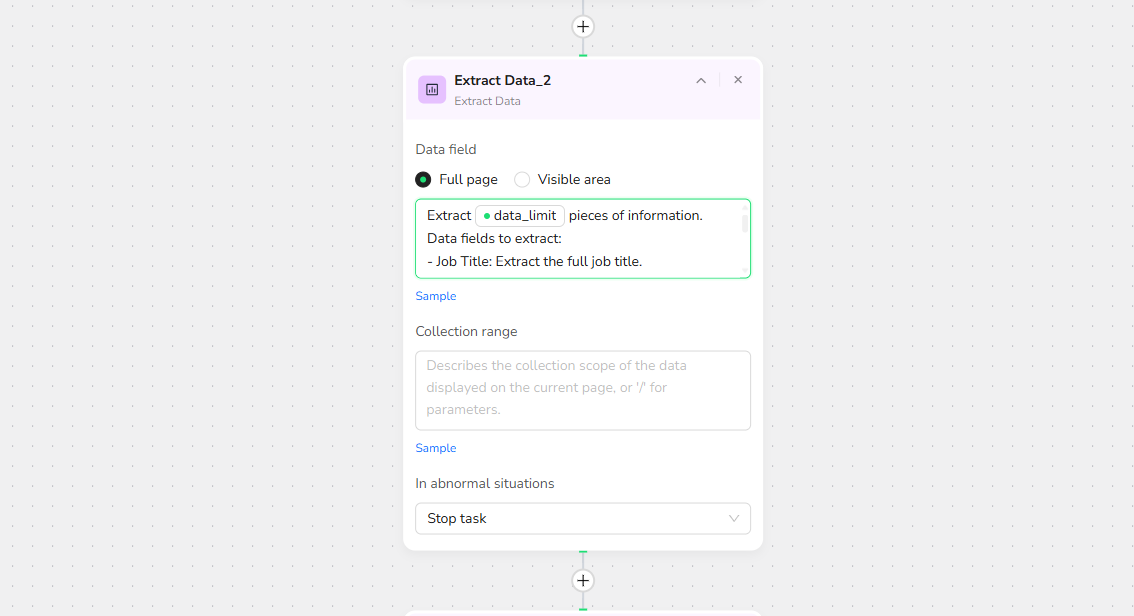Focus the Collection range text area
1134x616 pixels.
click(x=583, y=390)
